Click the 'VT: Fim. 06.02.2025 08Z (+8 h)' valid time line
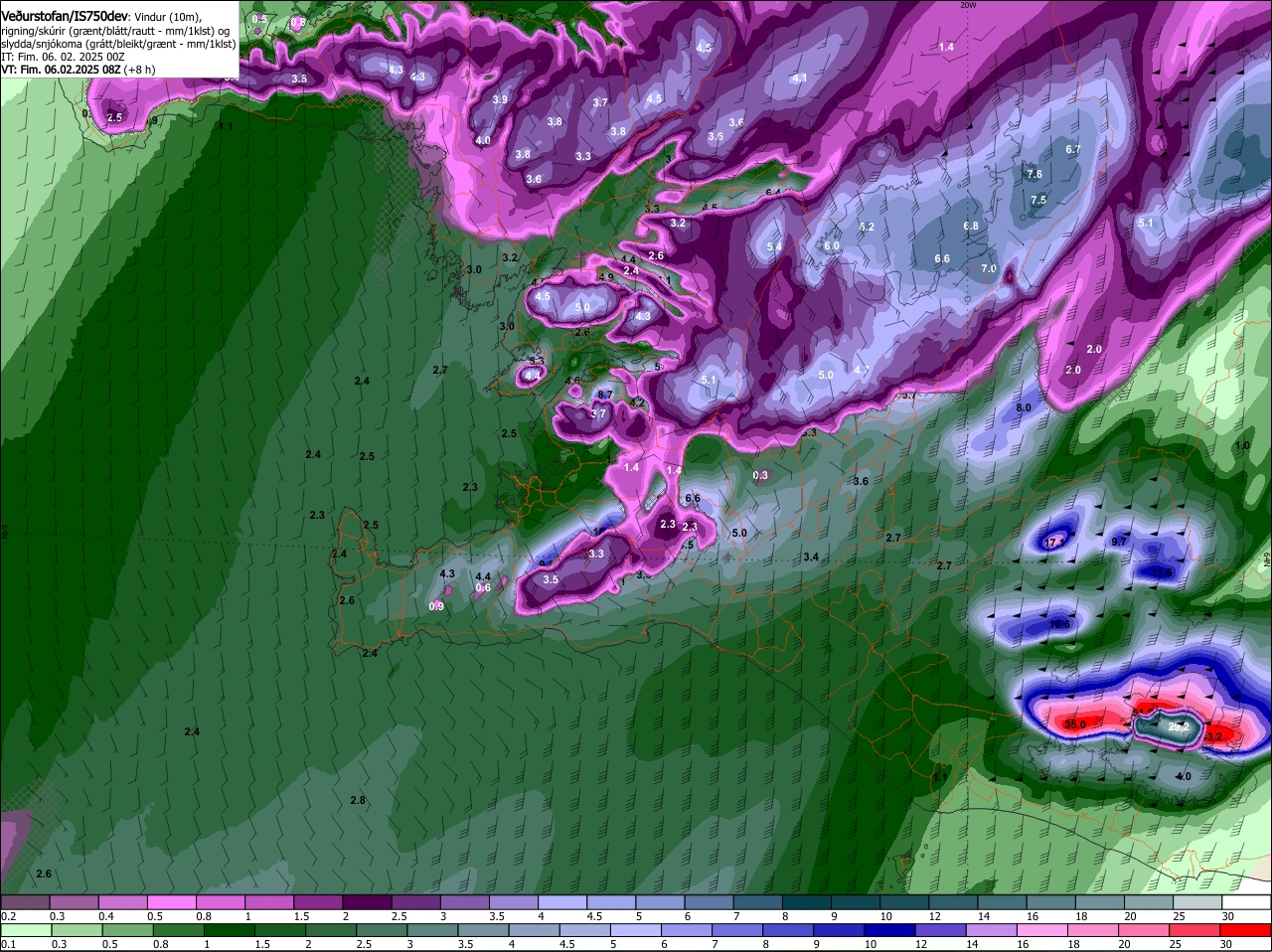This screenshot has width=1272, height=952. coord(79,70)
